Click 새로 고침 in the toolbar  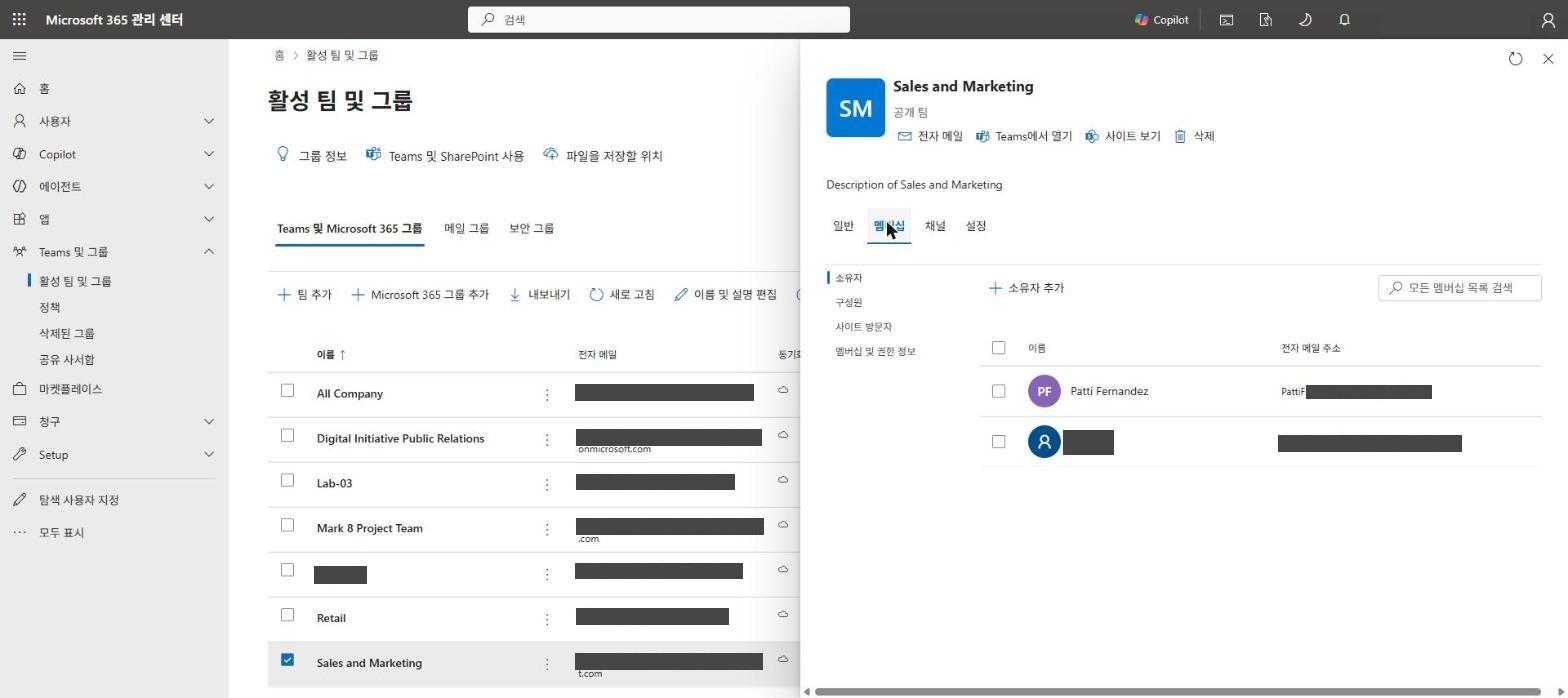coord(622,295)
